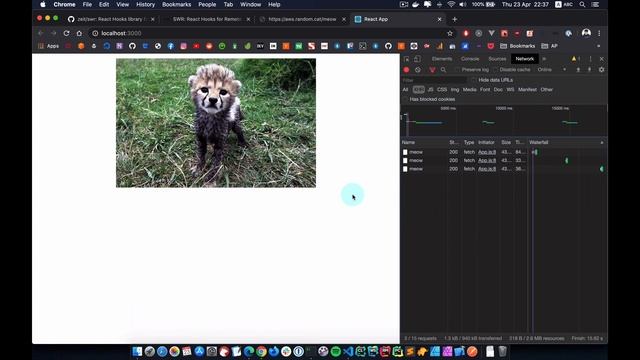Open Facebook bookmark icon

pos(171,46)
